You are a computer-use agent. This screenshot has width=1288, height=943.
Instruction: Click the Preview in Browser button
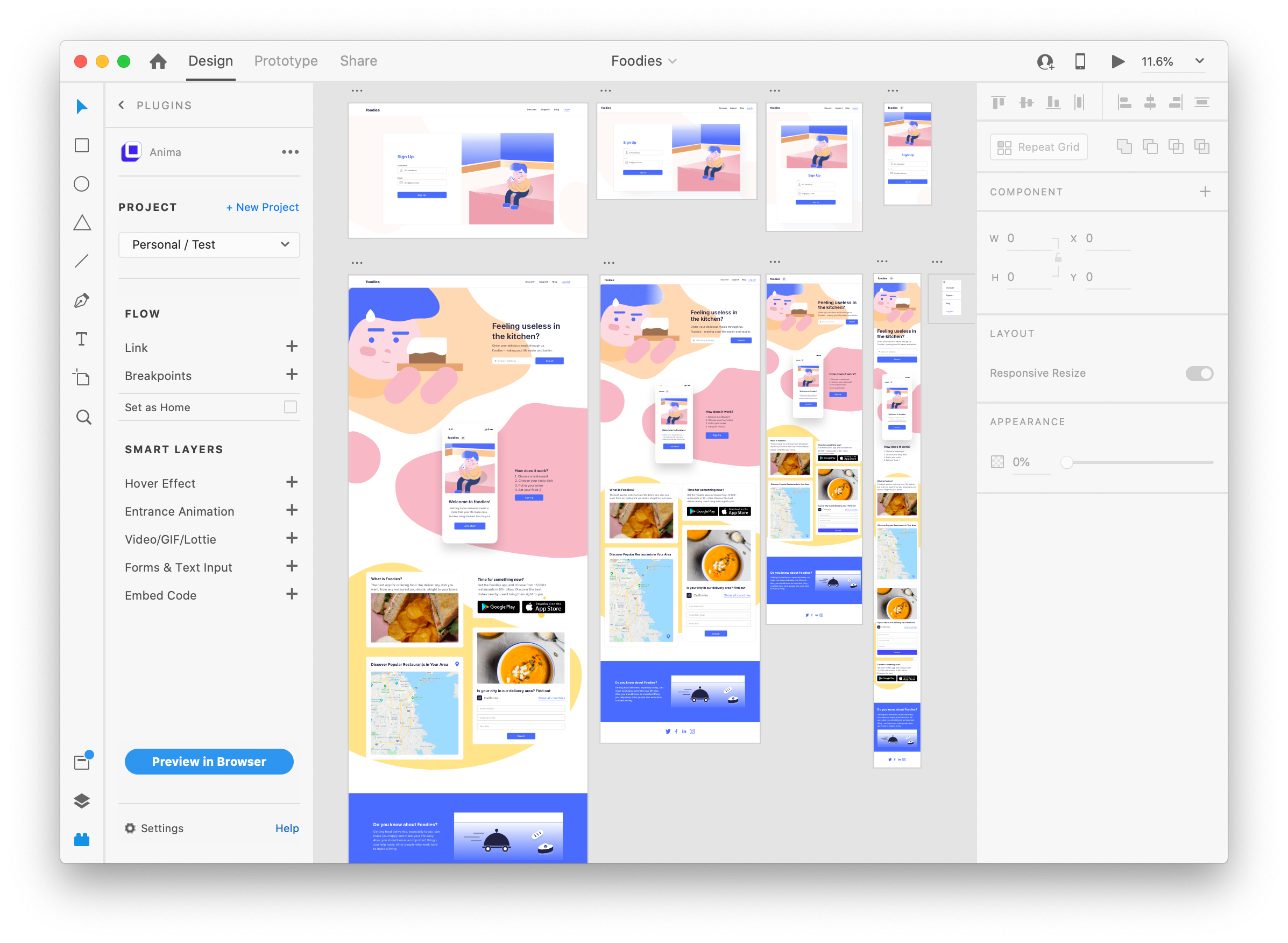tap(209, 762)
